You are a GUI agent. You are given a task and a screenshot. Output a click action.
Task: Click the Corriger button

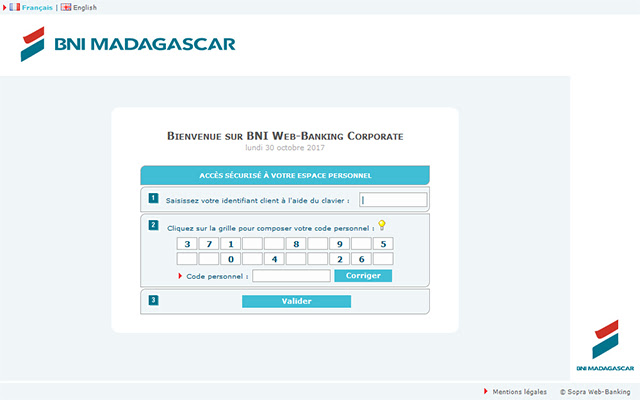coord(363,276)
